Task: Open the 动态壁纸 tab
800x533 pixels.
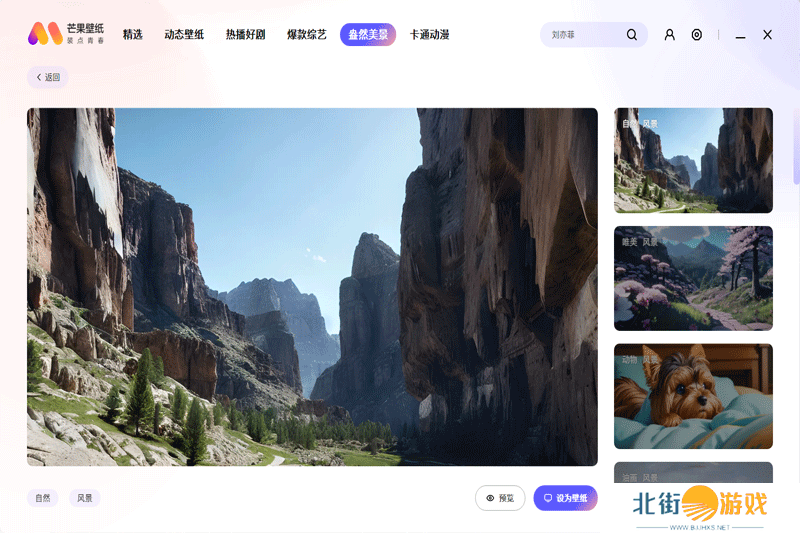Action: coord(184,35)
